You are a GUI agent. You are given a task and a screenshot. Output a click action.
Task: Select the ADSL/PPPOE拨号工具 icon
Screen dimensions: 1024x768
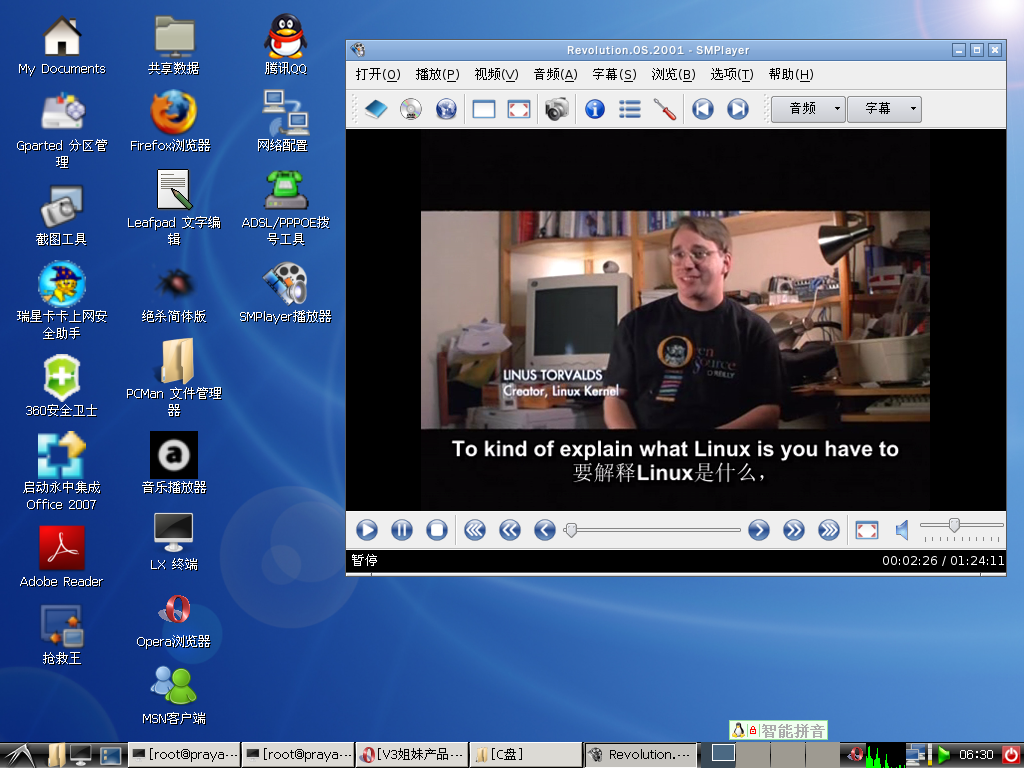[285, 208]
